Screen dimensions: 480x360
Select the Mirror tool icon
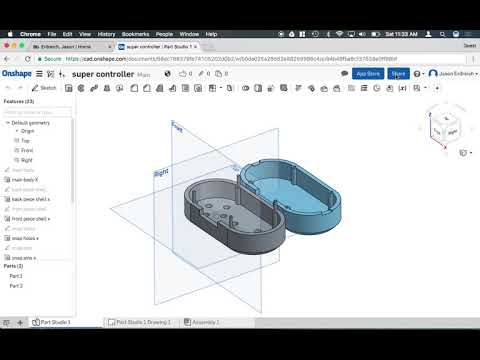(x=229, y=88)
